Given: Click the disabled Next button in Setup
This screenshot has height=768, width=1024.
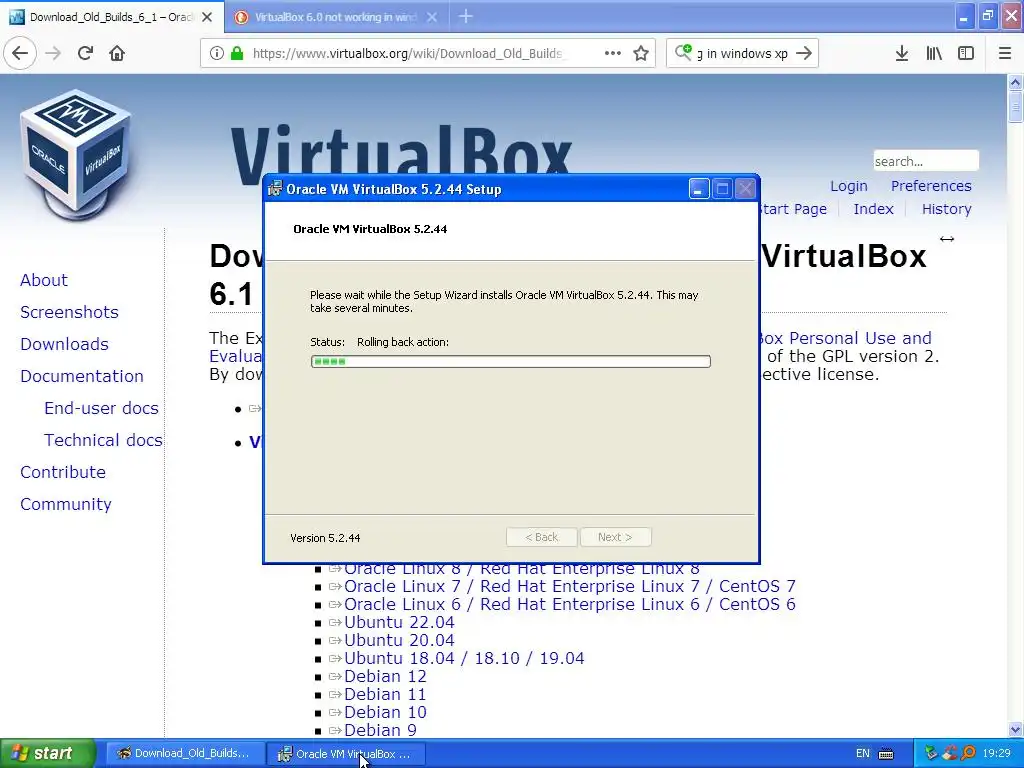Looking at the screenshot, I should point(615,537).
